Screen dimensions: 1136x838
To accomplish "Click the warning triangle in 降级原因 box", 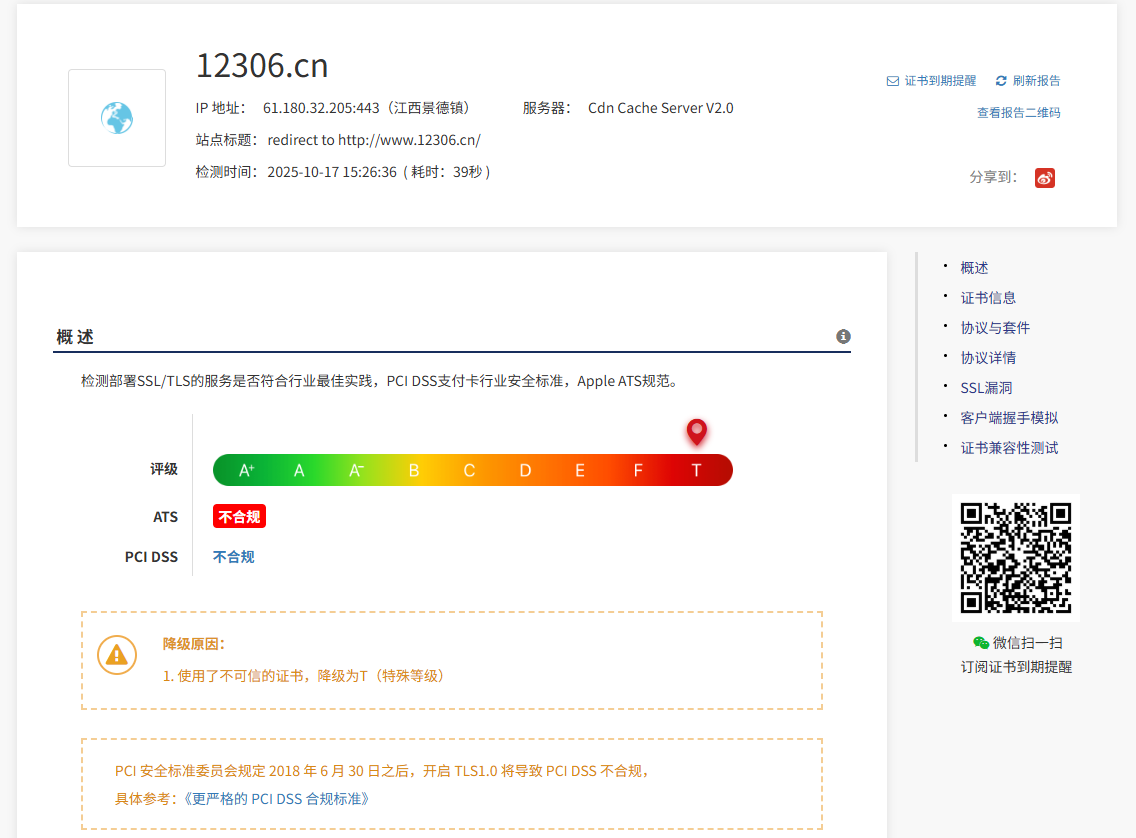I will click(x=117, y=655).
